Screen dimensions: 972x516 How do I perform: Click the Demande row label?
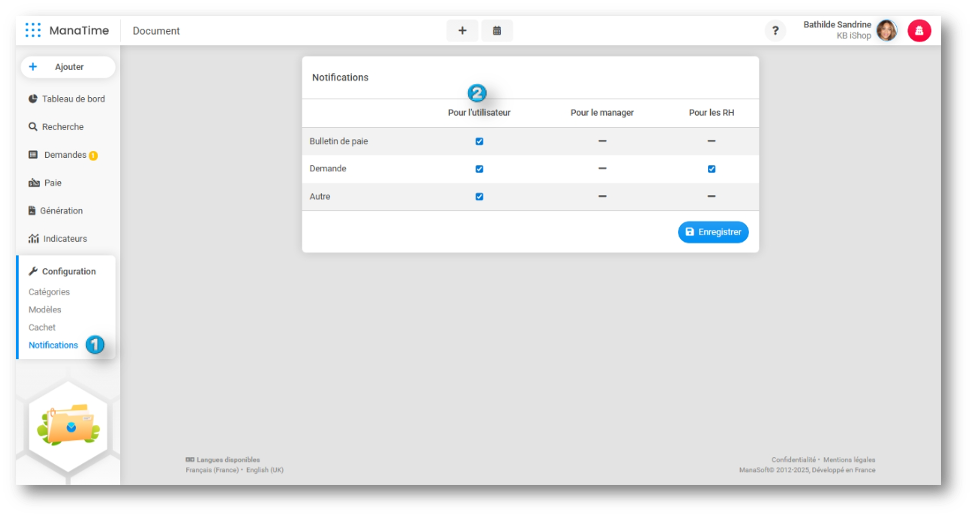pyautogui.click(x=328, y=169)
